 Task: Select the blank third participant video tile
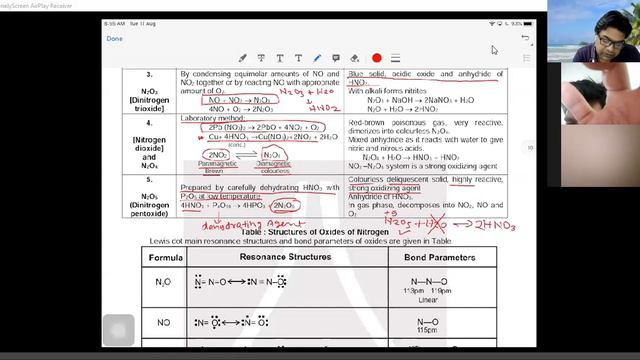click(x=600, y=156)
